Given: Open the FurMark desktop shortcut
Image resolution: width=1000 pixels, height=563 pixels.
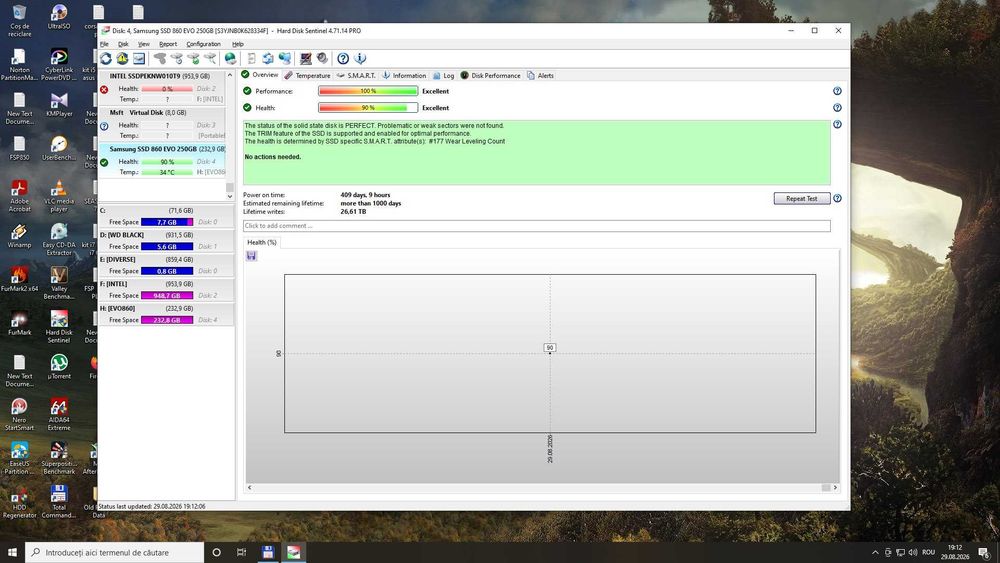Looking at the screenshot, I should point(19,323).
